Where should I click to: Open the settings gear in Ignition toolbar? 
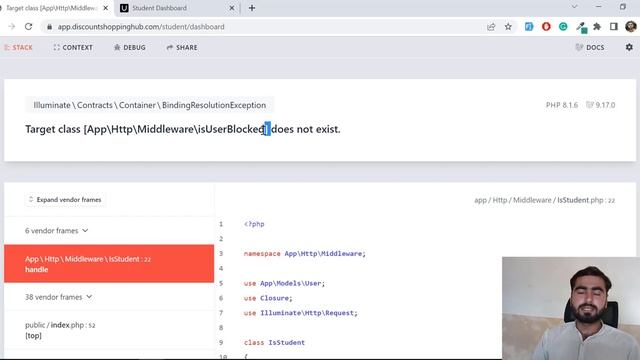(x=629, y=47)
